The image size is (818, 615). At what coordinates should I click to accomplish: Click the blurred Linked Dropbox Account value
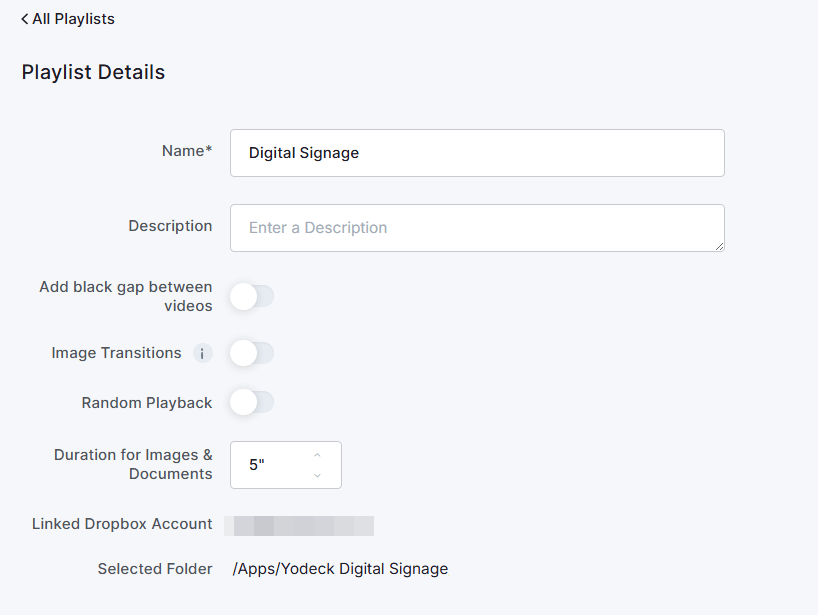coord(299,525)
